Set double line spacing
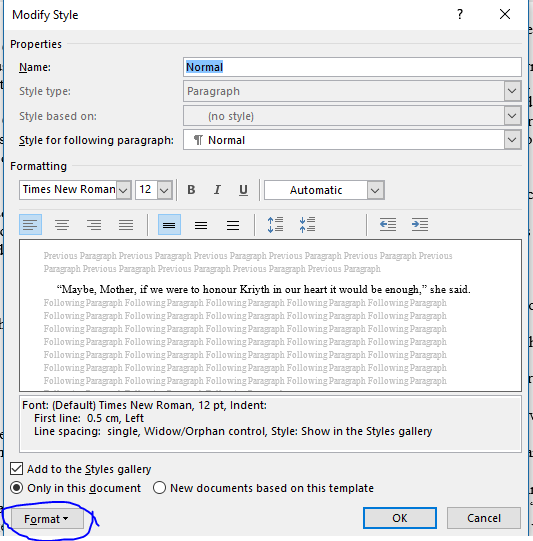Screen dimensions: 533x541 click(233, 225)
